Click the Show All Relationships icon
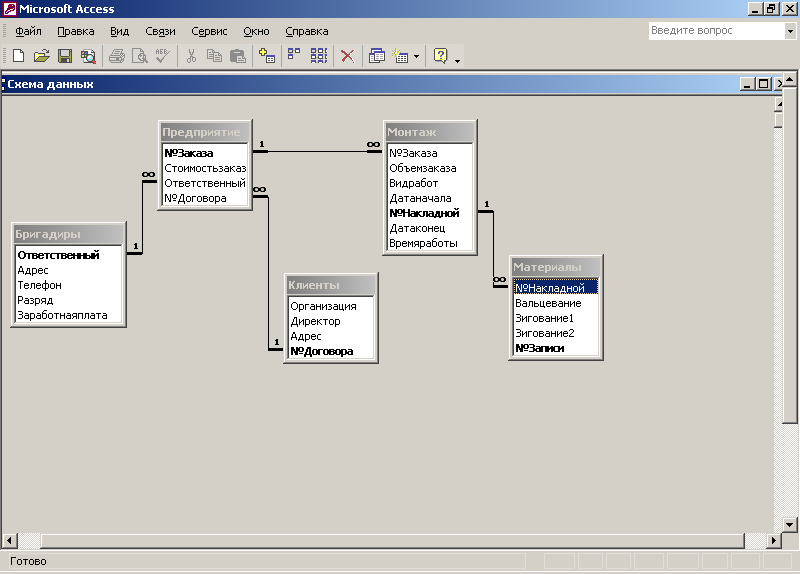 tap(318, 56)
